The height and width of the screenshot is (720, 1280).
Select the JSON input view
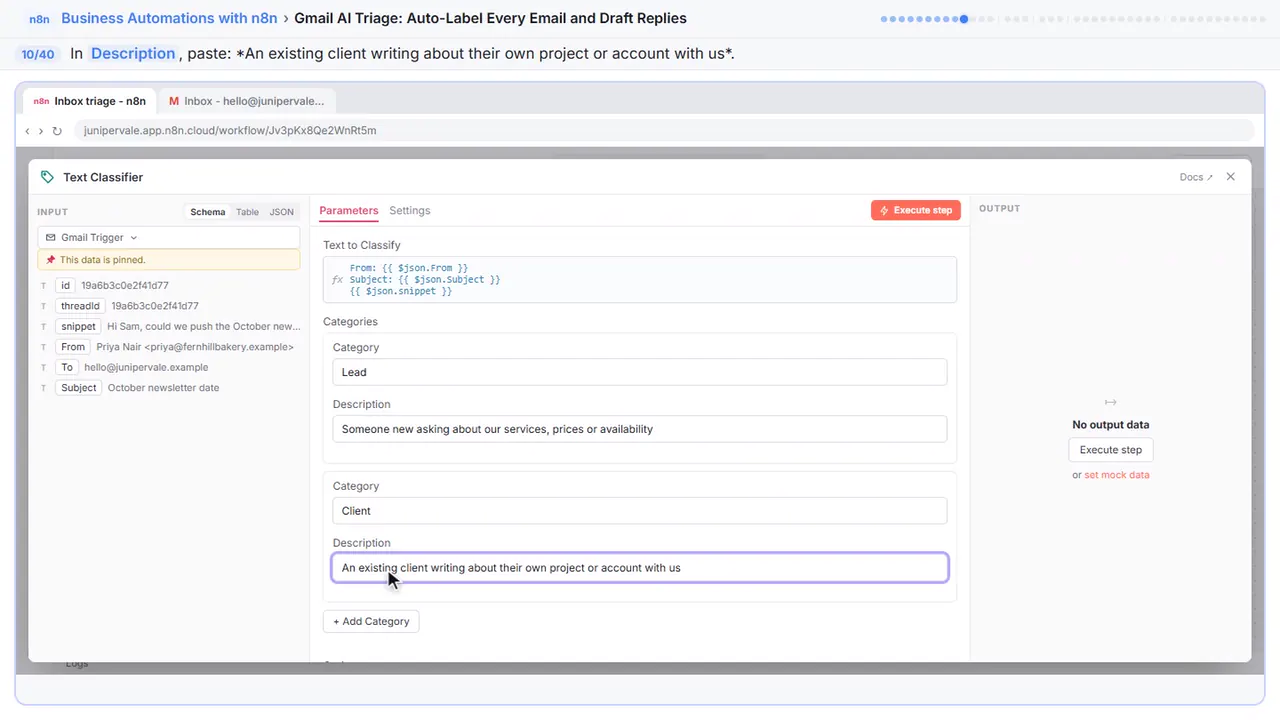tap(282, 212)
